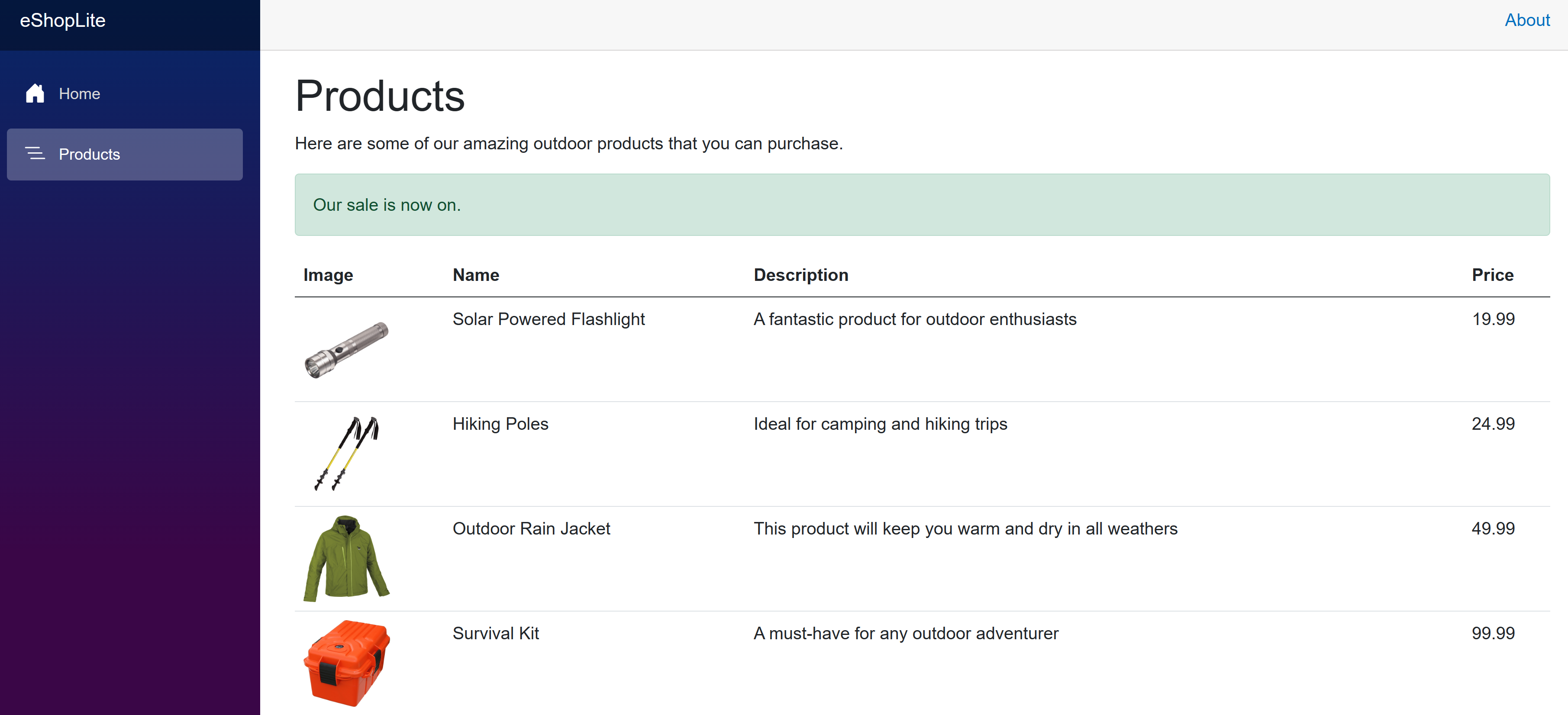Click the green sale announcement banner

pos(922,205)
